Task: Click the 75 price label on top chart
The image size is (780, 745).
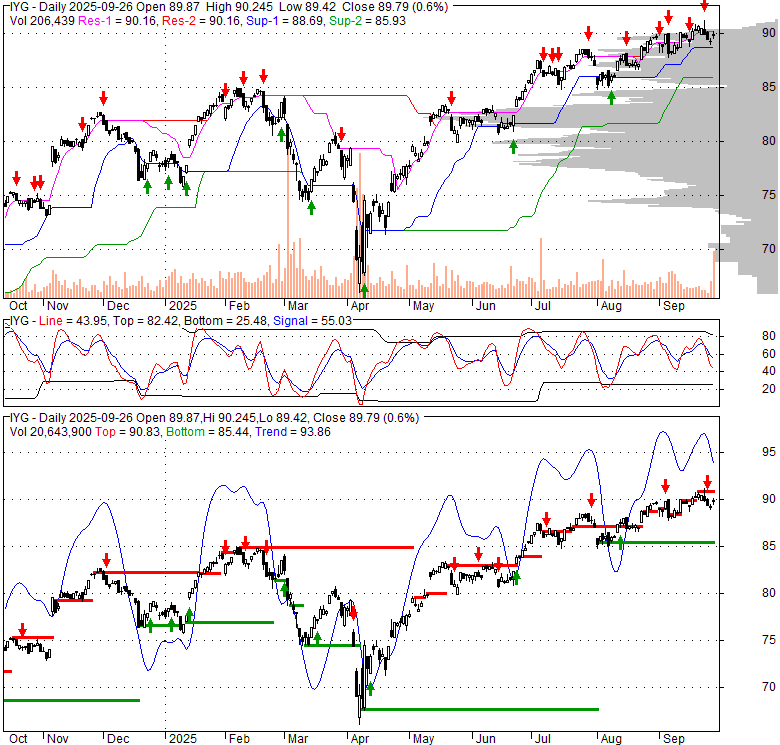Action: [x=769, y=195]
